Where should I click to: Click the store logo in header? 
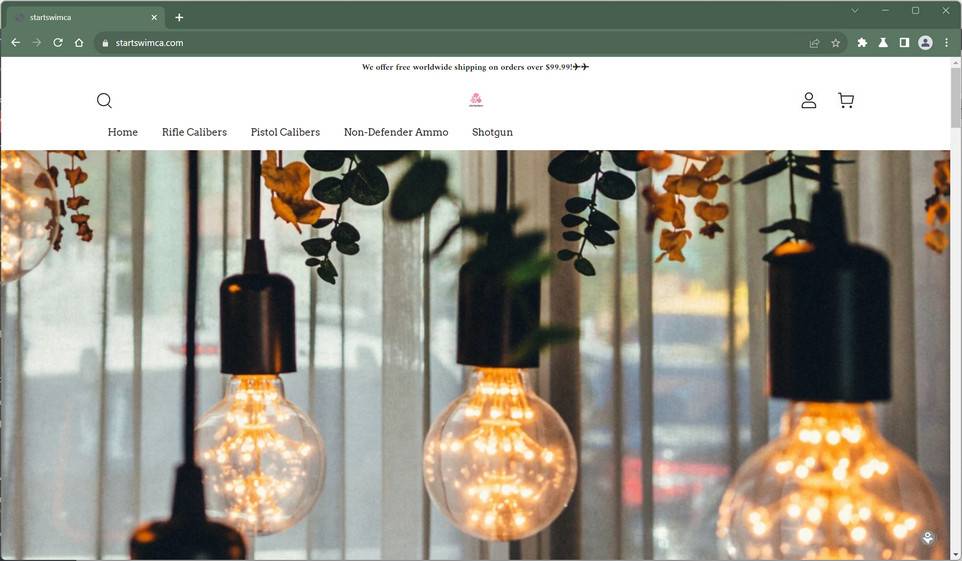pos(476,99)
